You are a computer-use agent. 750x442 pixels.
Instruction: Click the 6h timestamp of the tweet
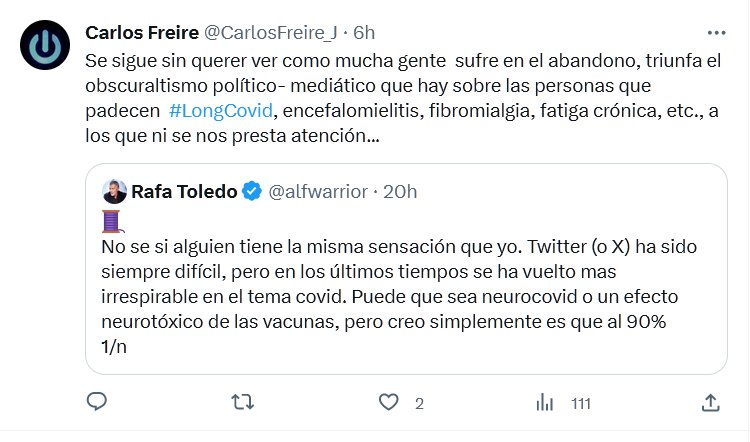pos(366,33)
